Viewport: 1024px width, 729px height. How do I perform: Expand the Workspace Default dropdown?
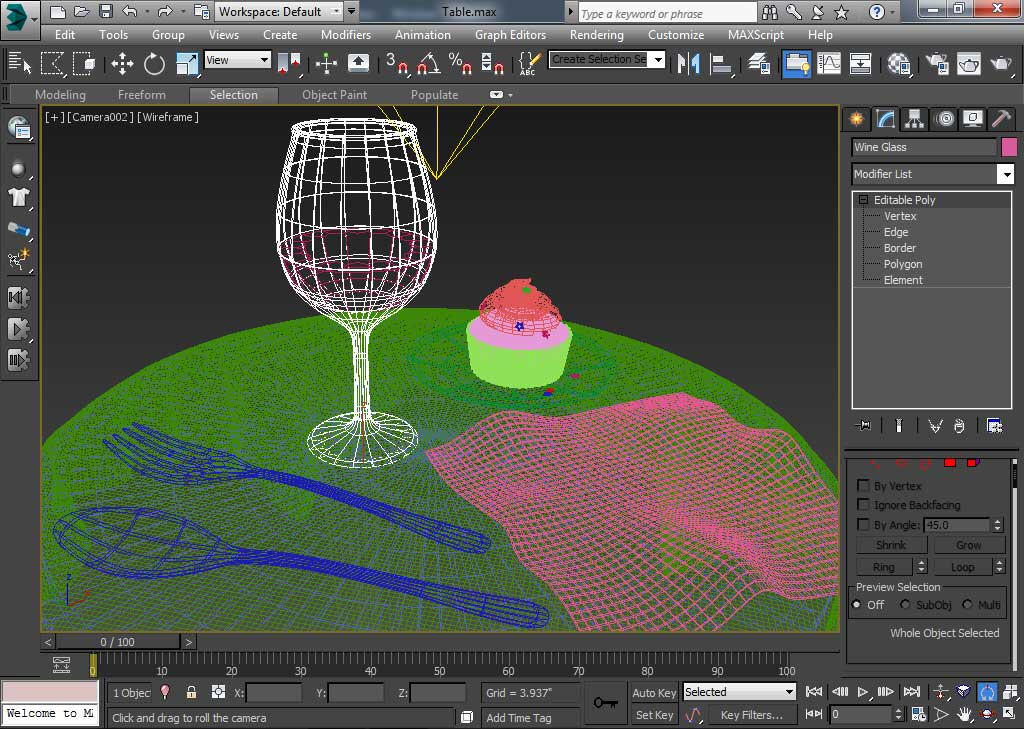coord(335,12)
